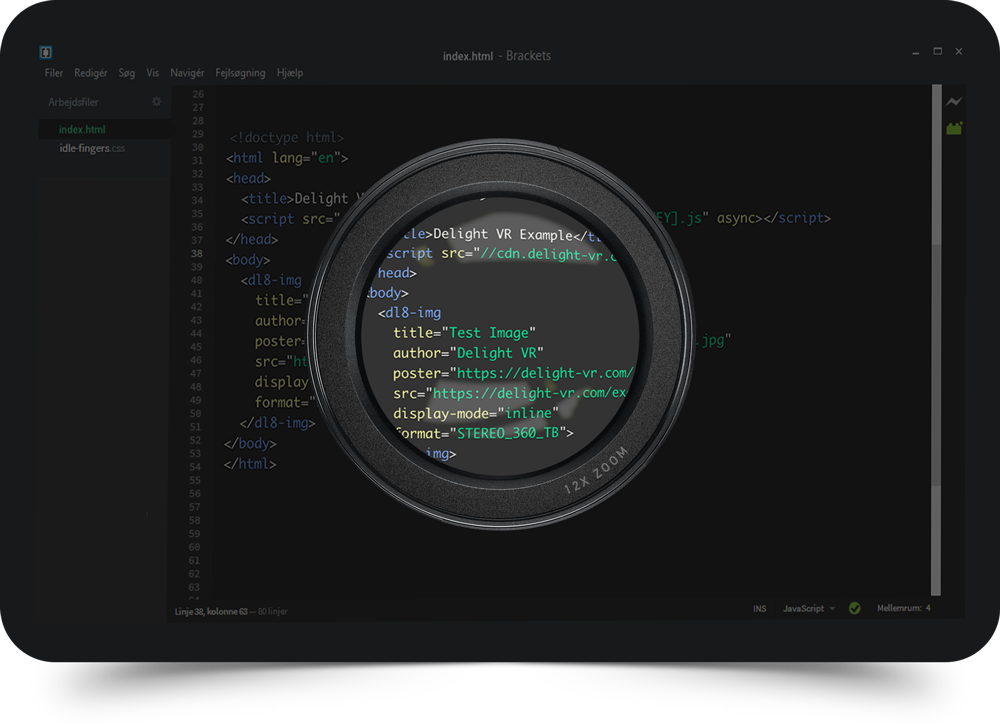The height and width of the screenshot is (727, 1000).
Task: Open the Redigér menu
Action: click(x=91, y=73)
